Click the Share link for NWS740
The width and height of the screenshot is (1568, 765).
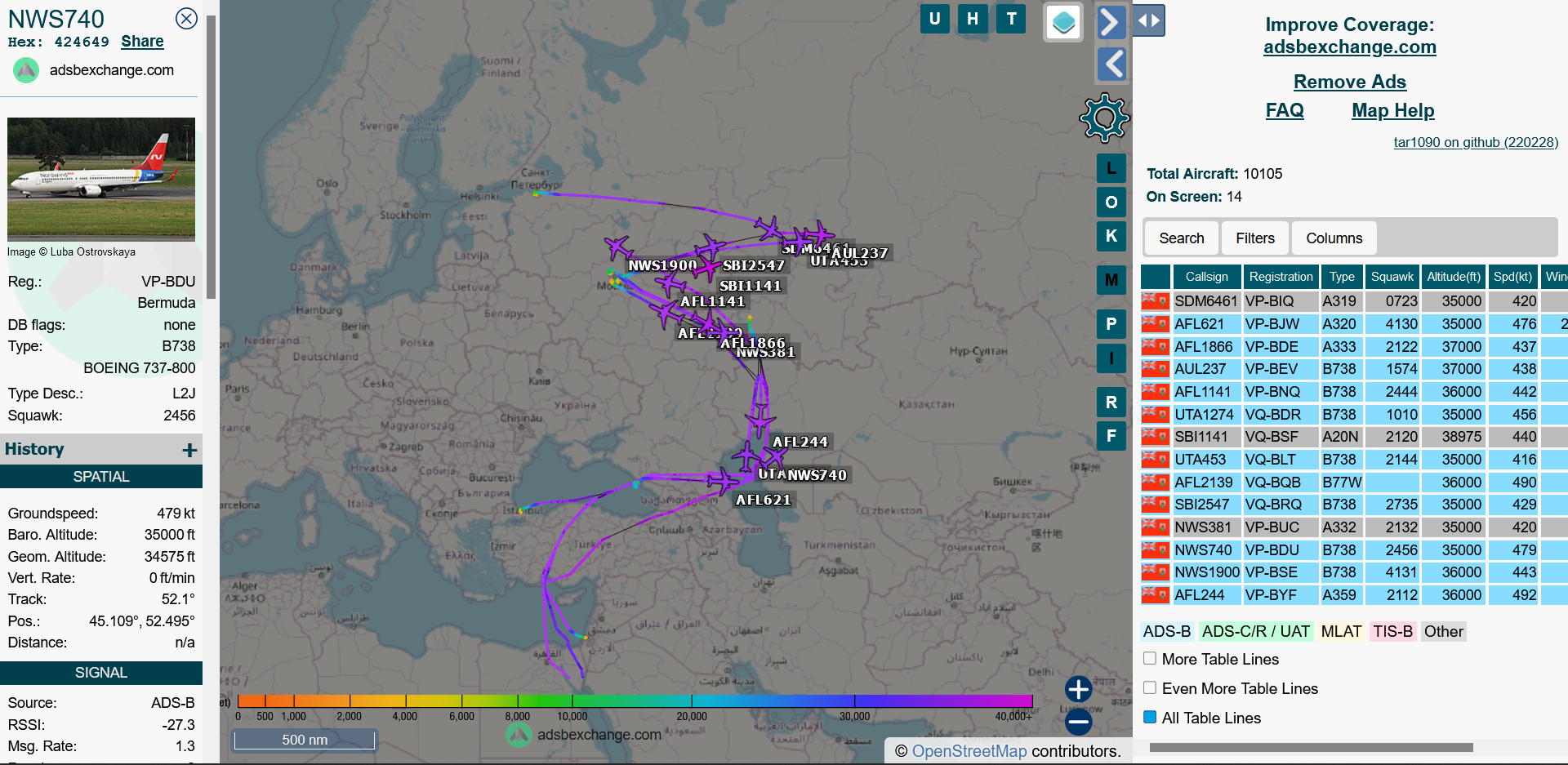click(142, 42)
